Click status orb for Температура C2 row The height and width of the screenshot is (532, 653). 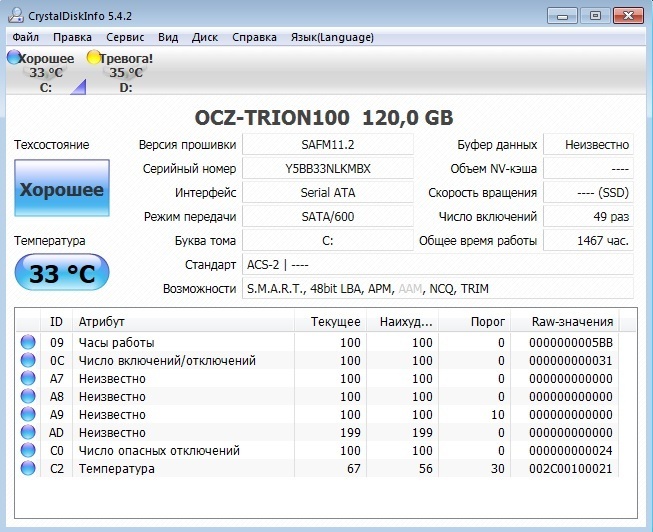click(x=28, y=469)
